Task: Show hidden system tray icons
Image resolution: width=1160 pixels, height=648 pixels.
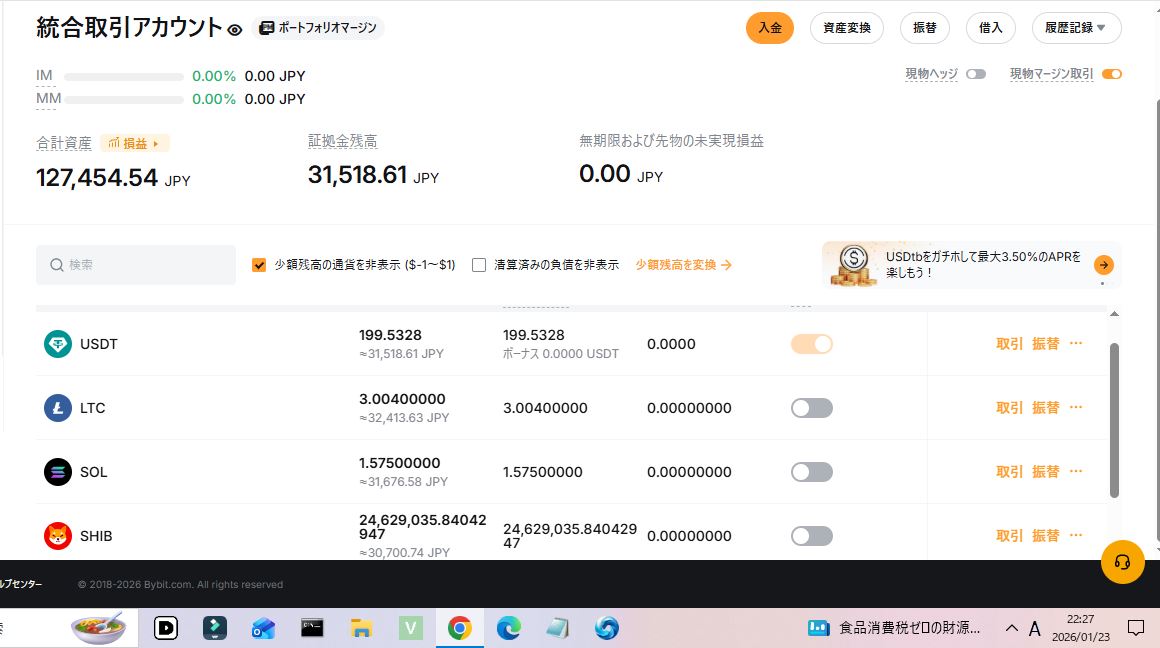Action: 1011,628
